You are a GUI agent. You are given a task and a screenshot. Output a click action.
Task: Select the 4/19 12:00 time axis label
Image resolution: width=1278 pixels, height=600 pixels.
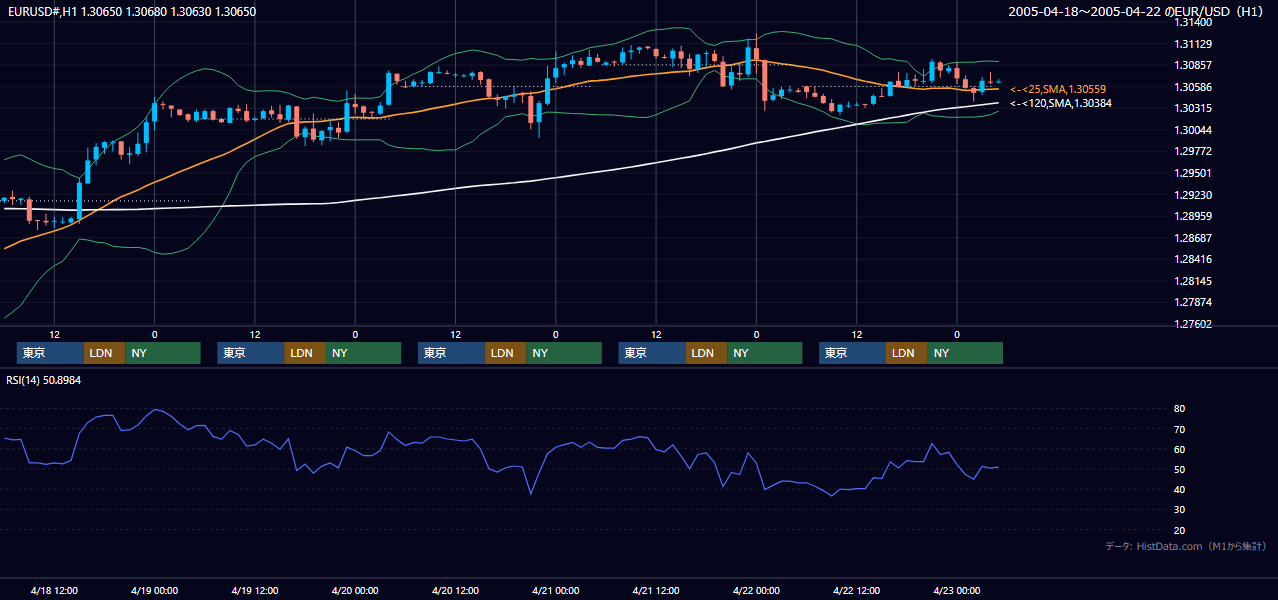pos(255,590)
